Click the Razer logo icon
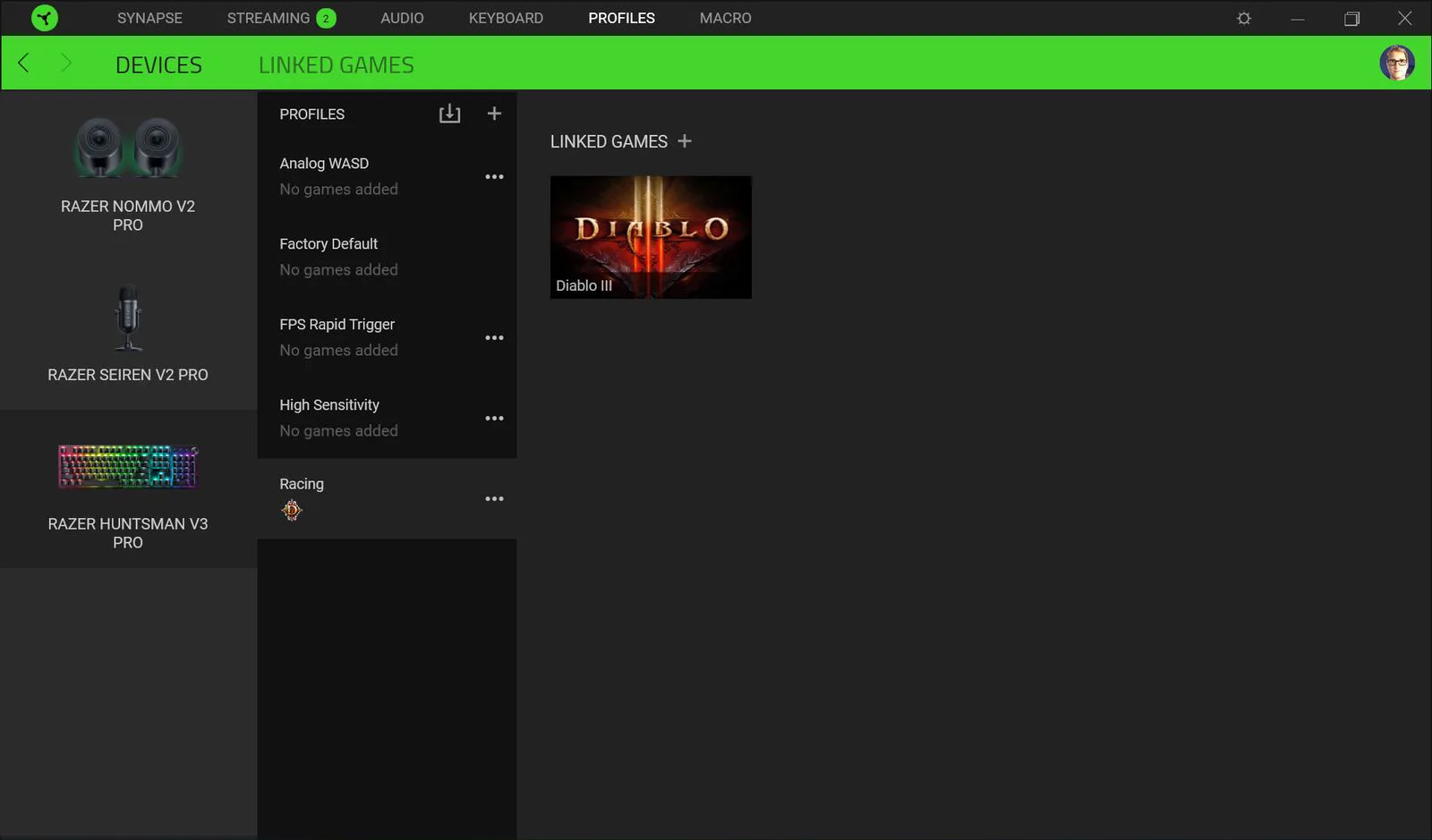The width and height of the screenshot is (1432, 840). (x=44, y=18)
